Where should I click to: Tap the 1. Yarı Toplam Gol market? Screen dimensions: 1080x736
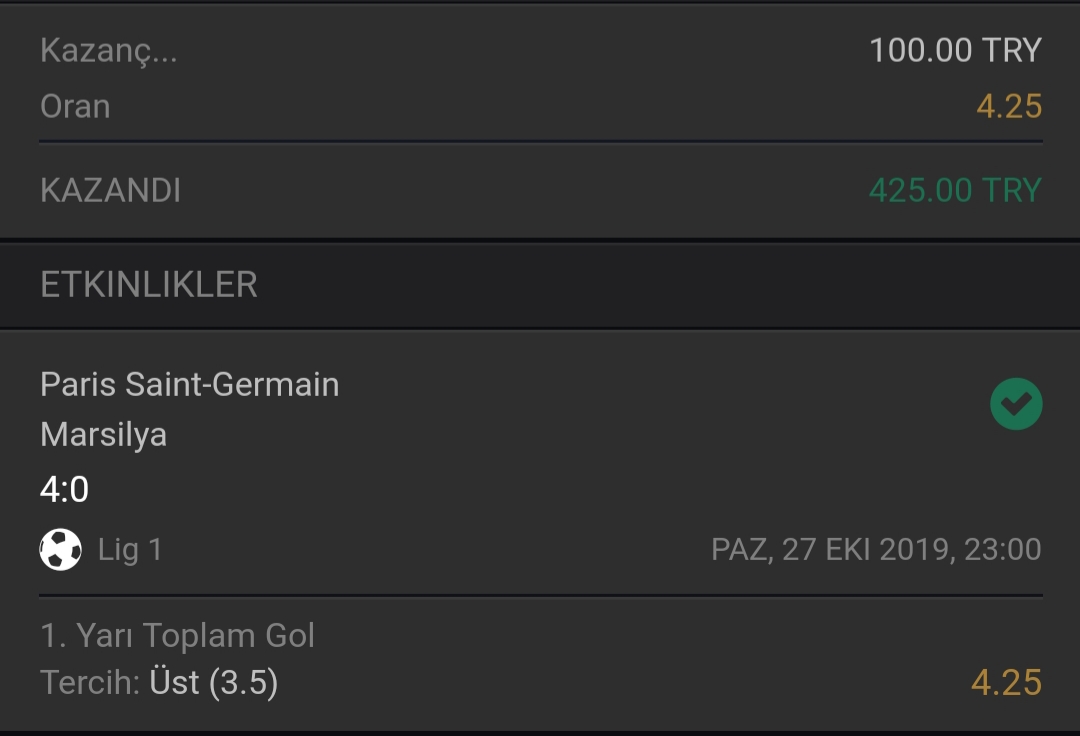tap(177, 635)
